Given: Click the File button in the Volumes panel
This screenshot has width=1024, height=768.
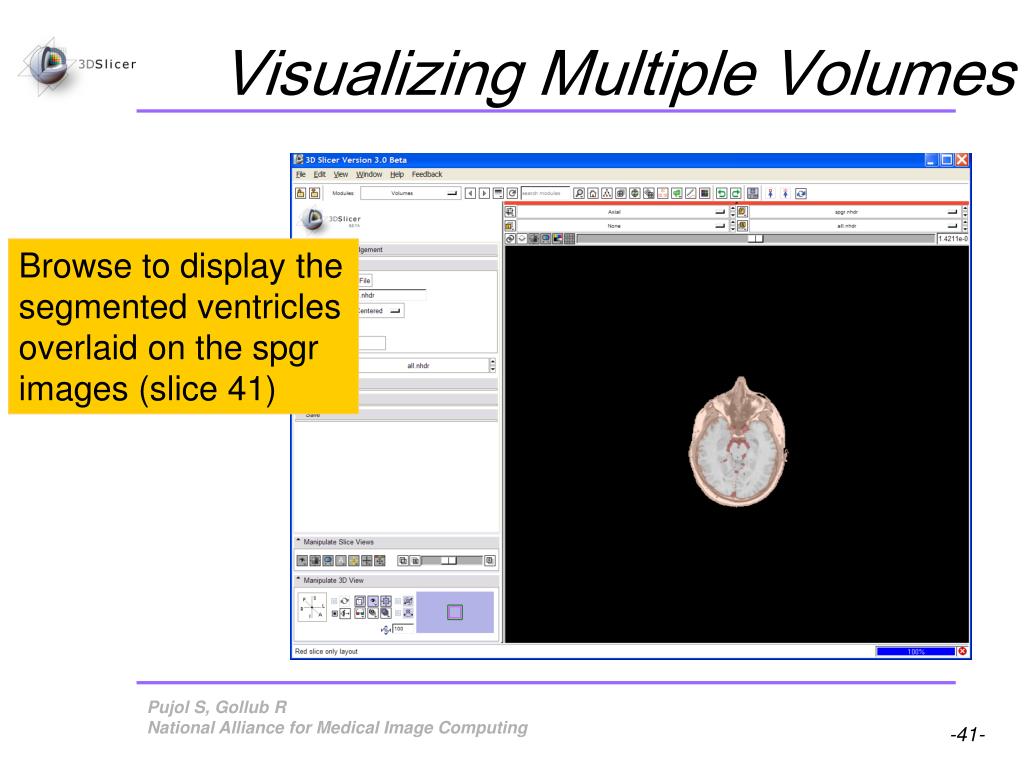Looking at the screenshot, I should point(364,281).
